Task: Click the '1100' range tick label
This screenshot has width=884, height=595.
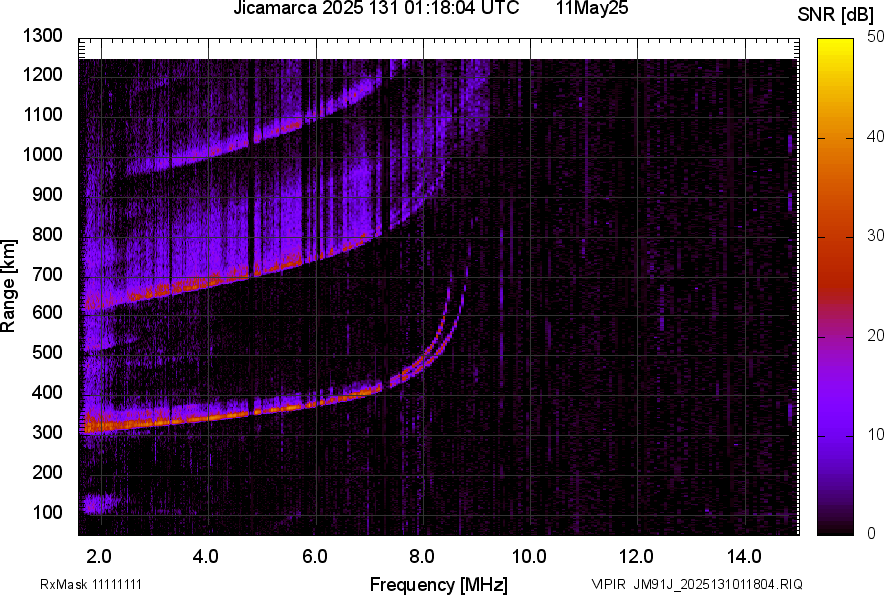Action: click(42, 114)
